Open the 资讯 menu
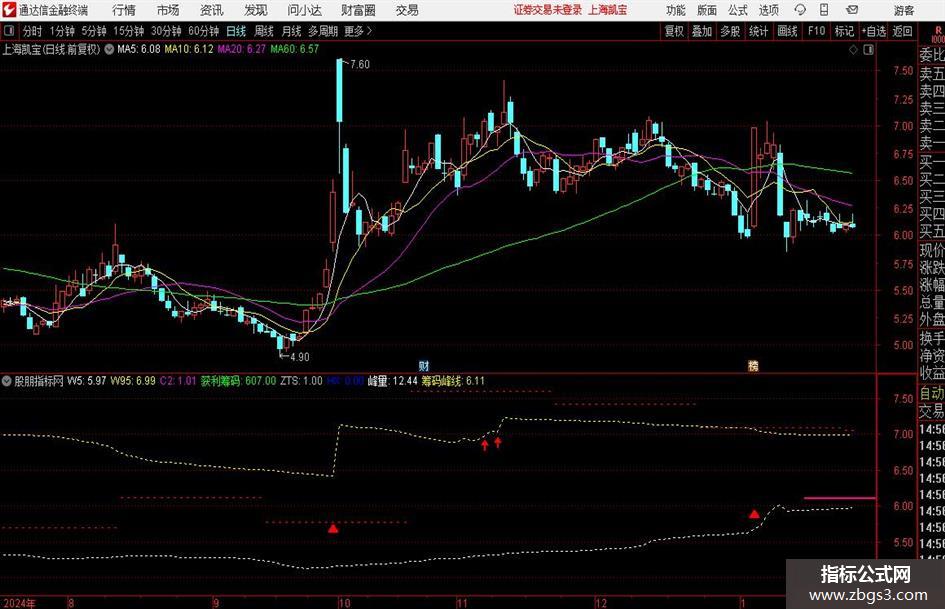The width and height of the screenshot is (945, 609). [x=212, y=10]
